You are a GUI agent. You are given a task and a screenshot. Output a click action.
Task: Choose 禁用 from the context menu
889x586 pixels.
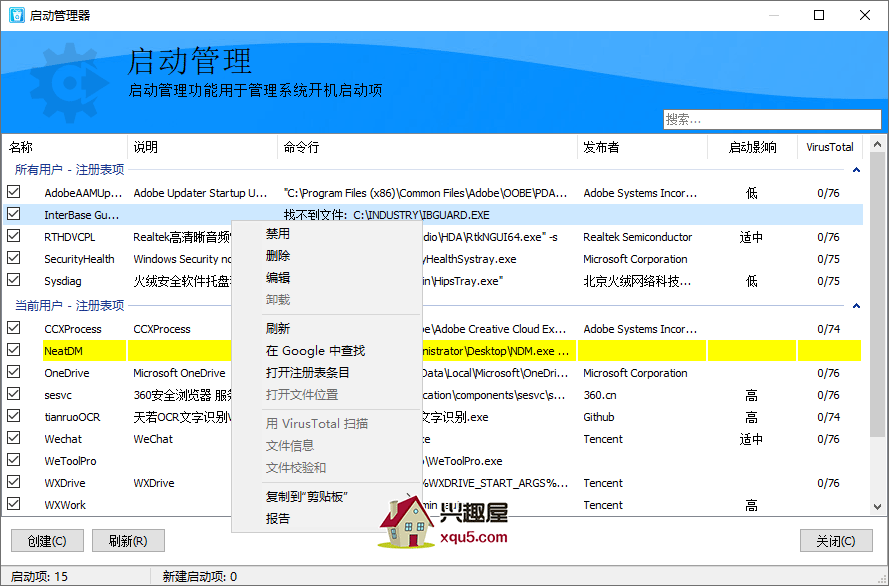(278, 233)
